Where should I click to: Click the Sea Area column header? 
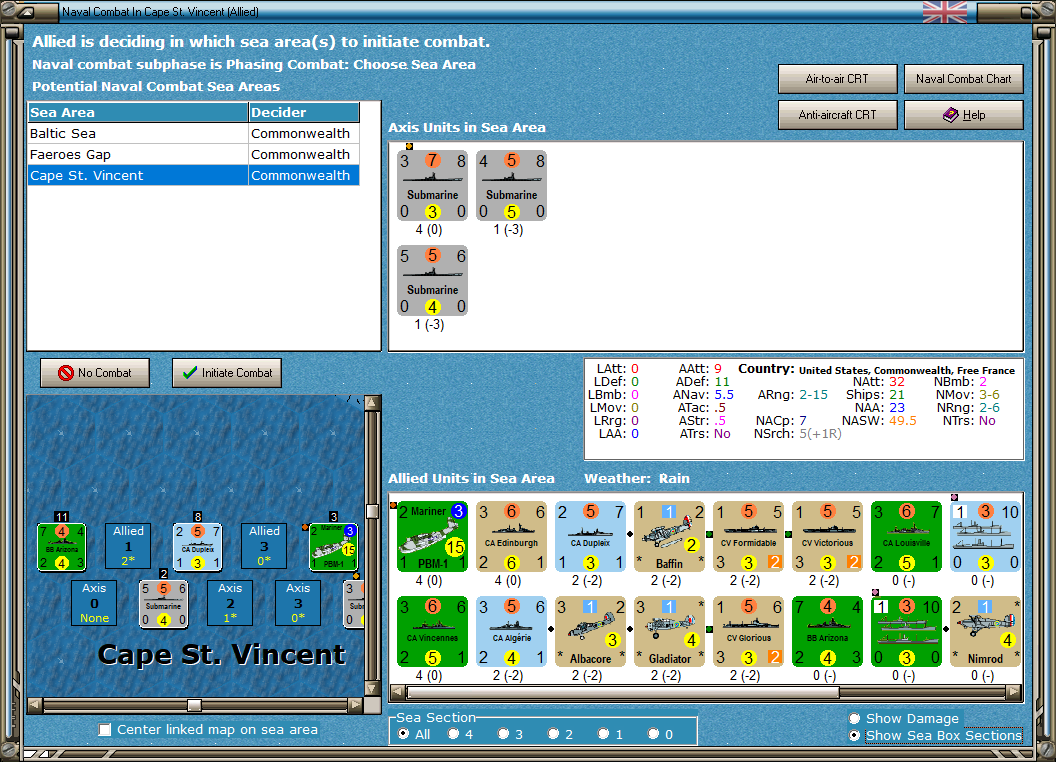pos(138,113)
